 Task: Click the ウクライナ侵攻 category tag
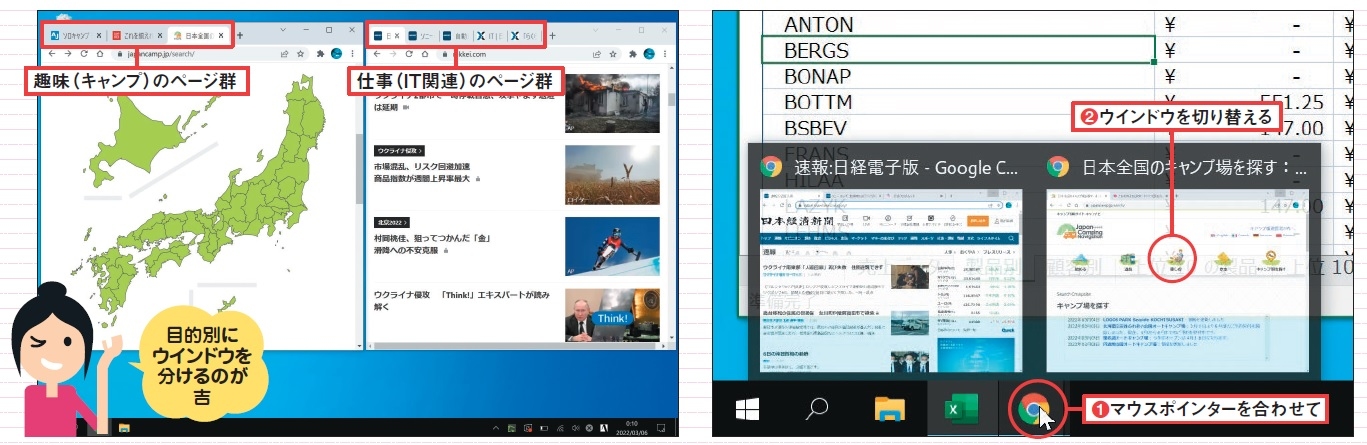[x=399, y=150]
